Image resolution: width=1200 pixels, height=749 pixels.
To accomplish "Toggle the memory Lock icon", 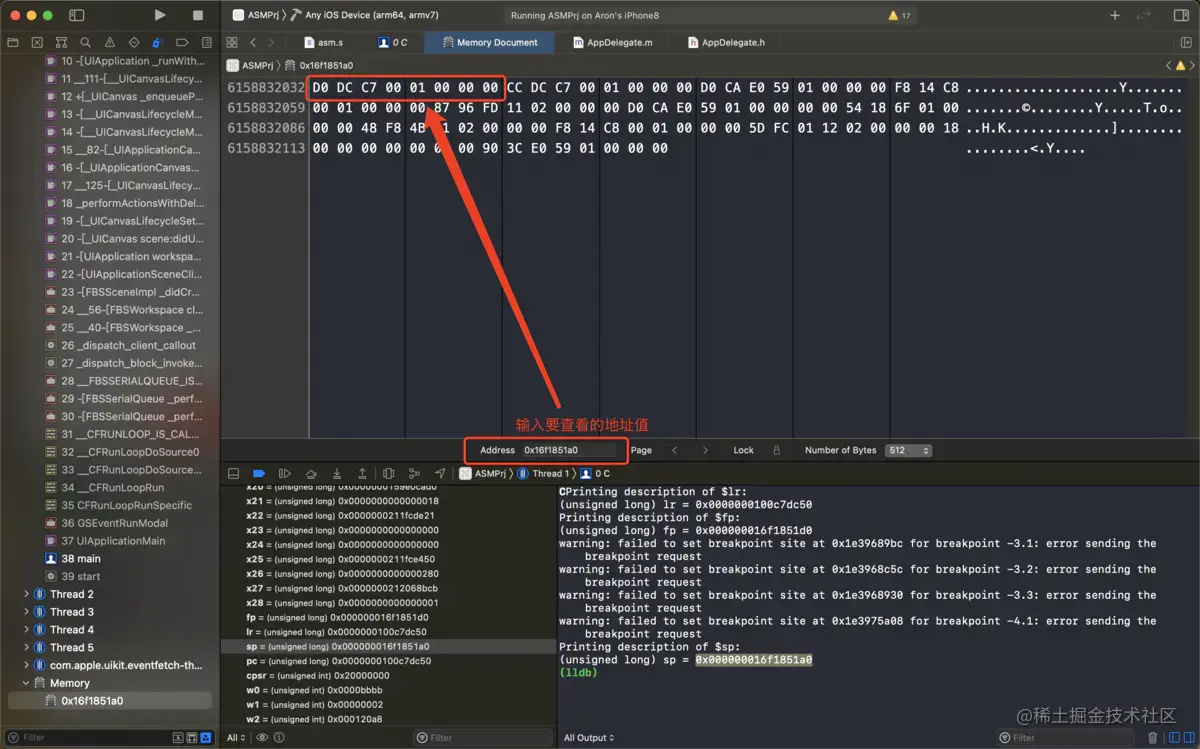I will [776, 450].
